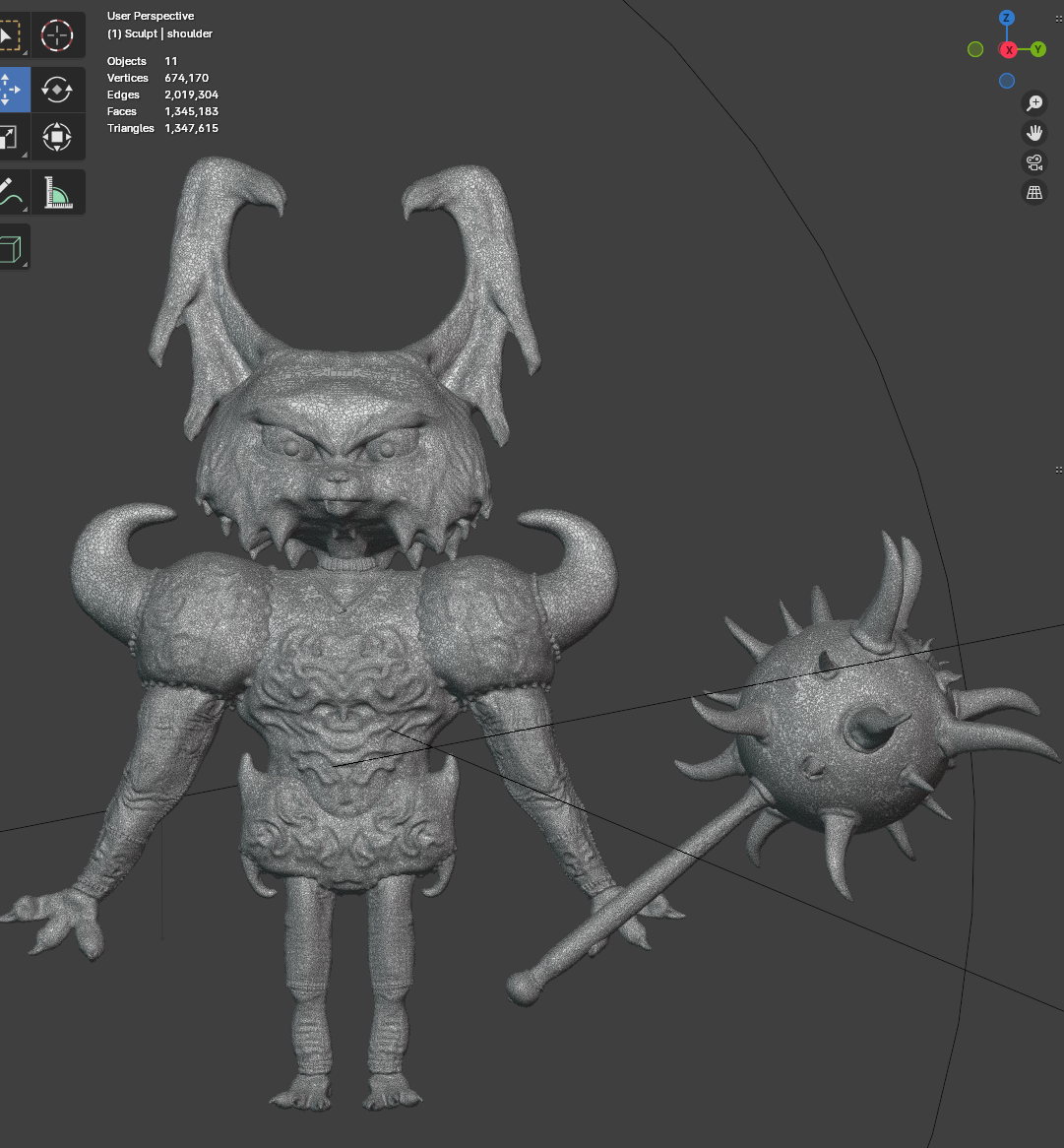Select the Select Box tool
The width and height of the screenshot is (1064, 1148).
(8, 36)
